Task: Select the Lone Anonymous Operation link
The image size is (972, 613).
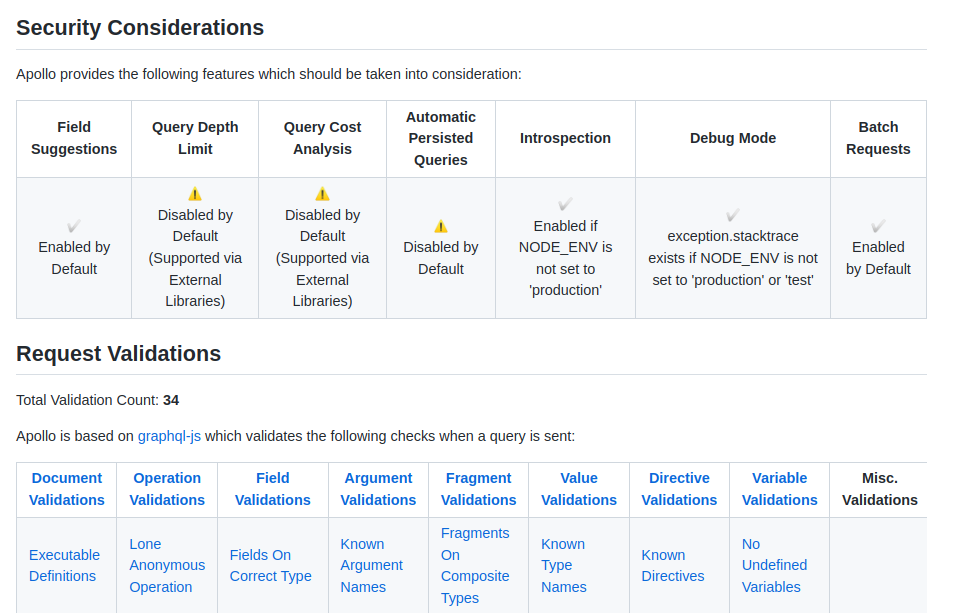Action: coord(167,565)
